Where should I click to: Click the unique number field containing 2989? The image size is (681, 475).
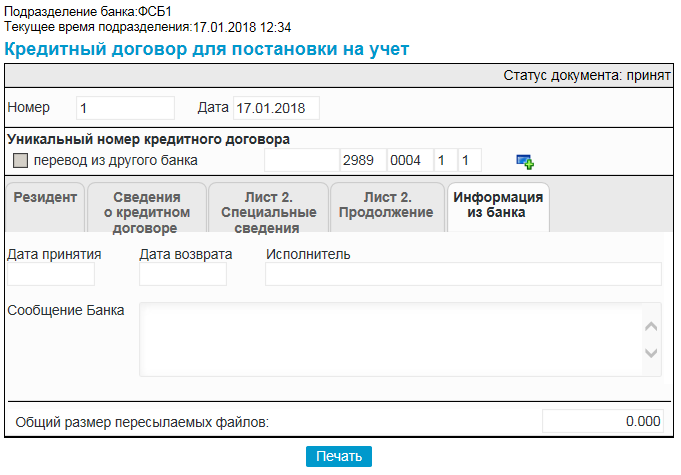[363, 160]
